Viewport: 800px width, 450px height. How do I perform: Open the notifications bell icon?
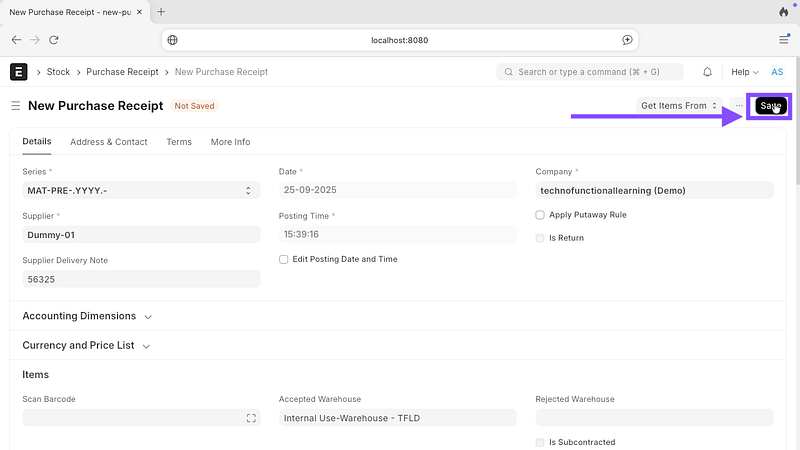(708, 72)
